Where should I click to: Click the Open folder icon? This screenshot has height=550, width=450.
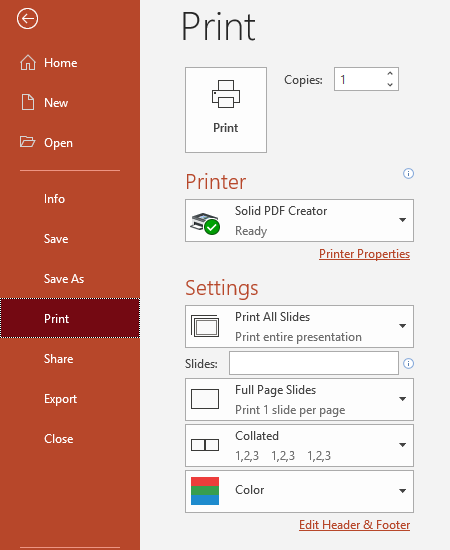click(27, 142)
